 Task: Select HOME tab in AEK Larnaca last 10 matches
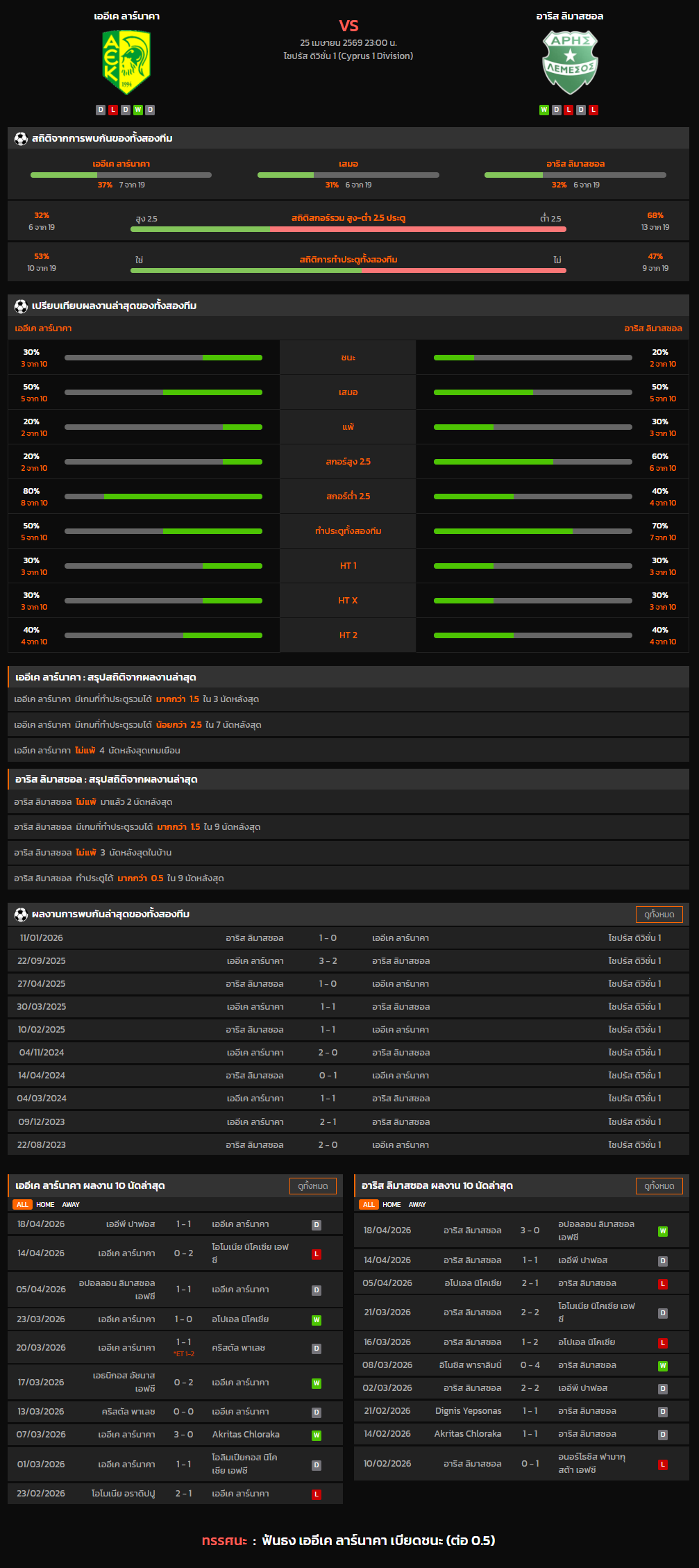coord(45,1204)
